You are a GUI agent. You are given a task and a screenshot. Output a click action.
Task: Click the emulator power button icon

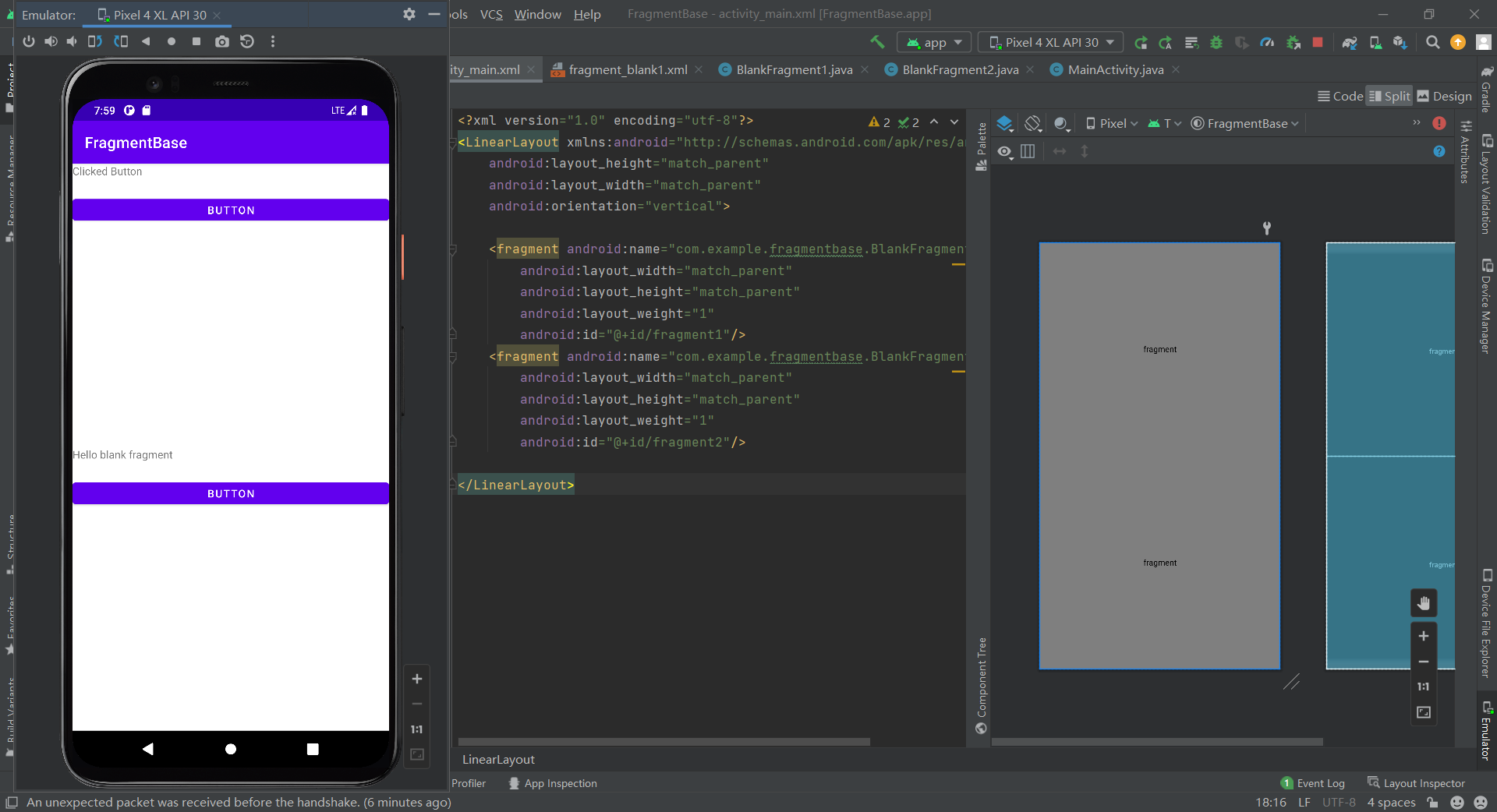point(29,41)
